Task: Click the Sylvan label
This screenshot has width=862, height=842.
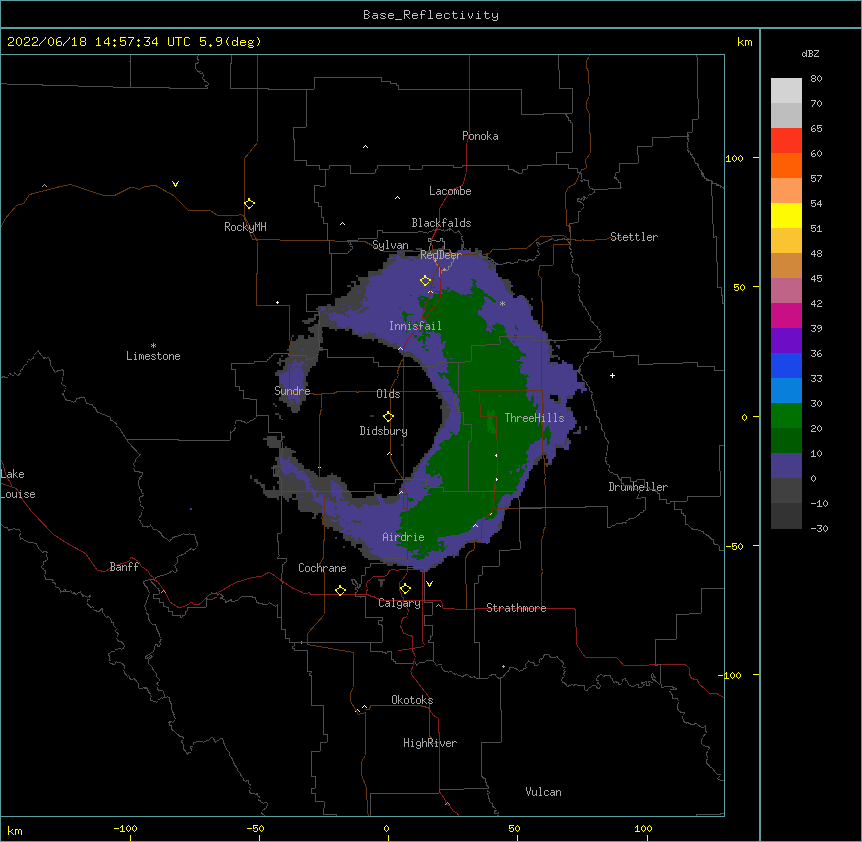Action: pyautogui.click(x=390, y=245)
